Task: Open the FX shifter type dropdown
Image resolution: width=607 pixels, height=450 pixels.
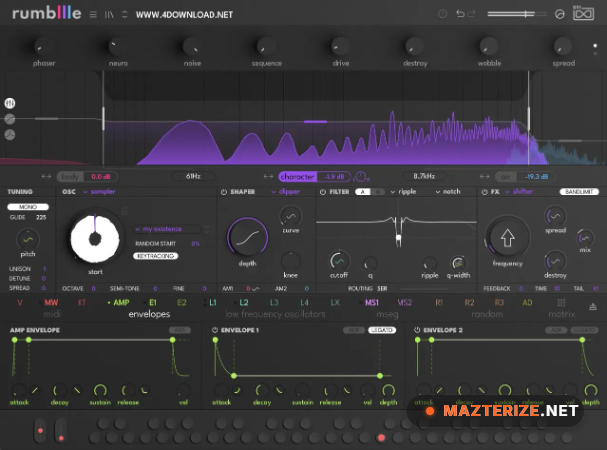Action: tap(519, 192)
